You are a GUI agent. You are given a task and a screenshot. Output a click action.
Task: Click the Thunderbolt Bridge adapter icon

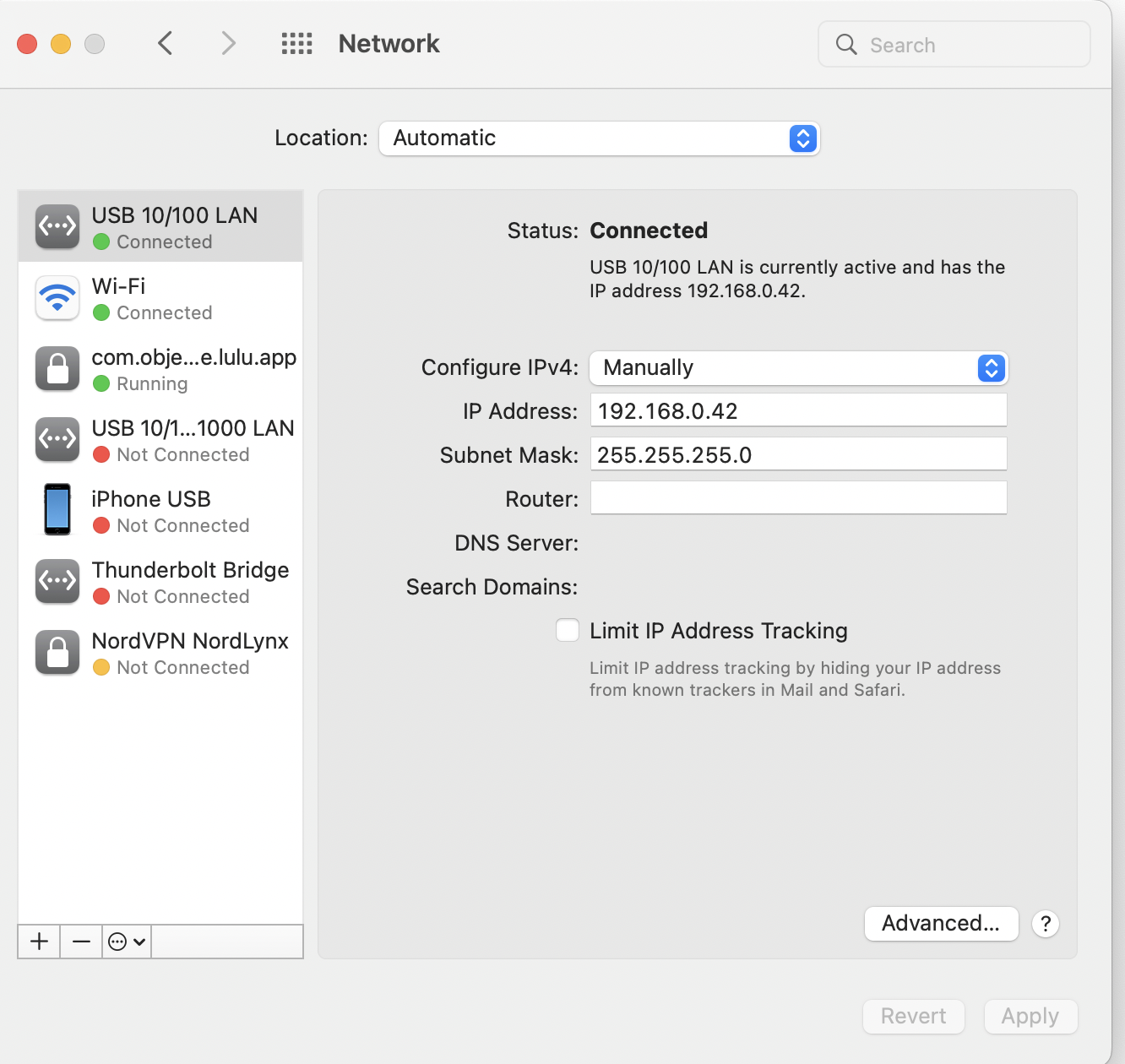click(57, 581)
